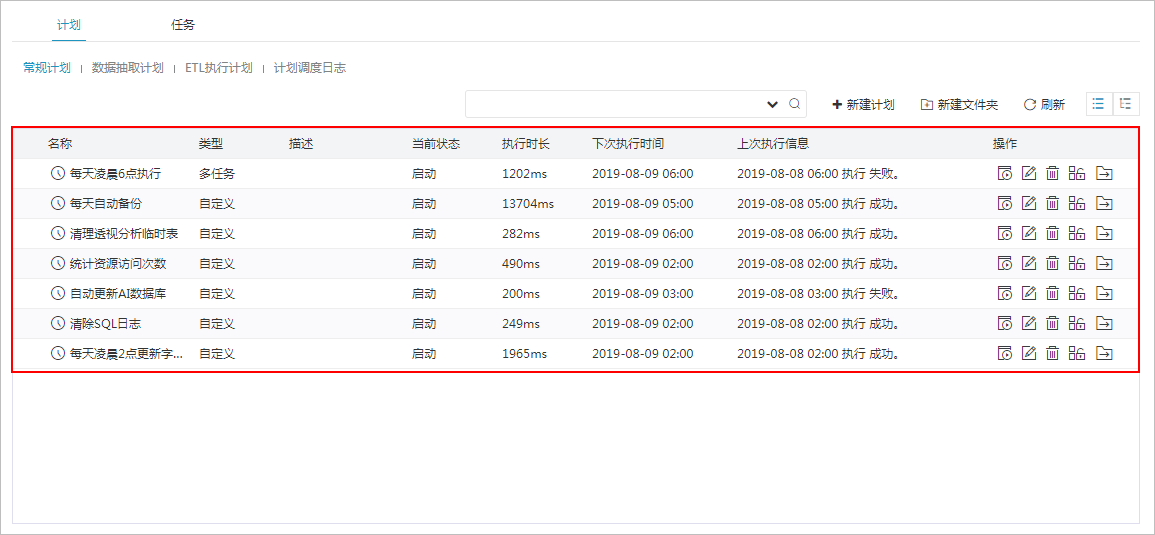This screenshot has height=535, width=1155.
Task: Switch to tree view layout
Action: tap(1125, 104)
